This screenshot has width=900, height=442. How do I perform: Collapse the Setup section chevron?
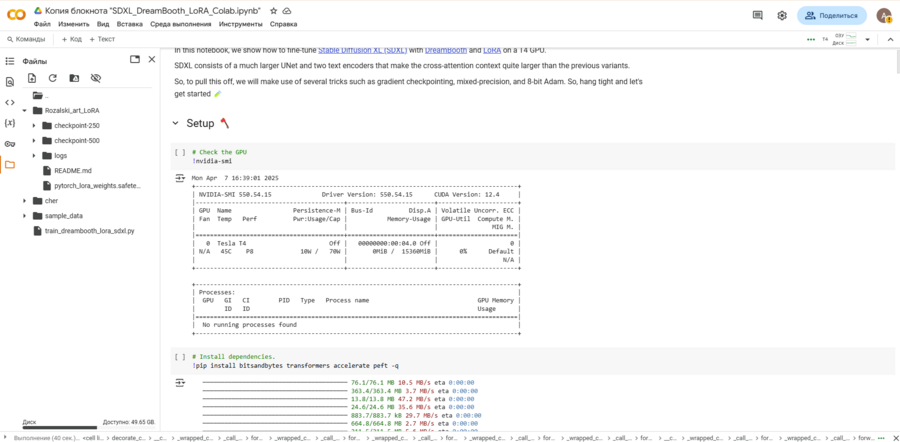coord(176,123)
